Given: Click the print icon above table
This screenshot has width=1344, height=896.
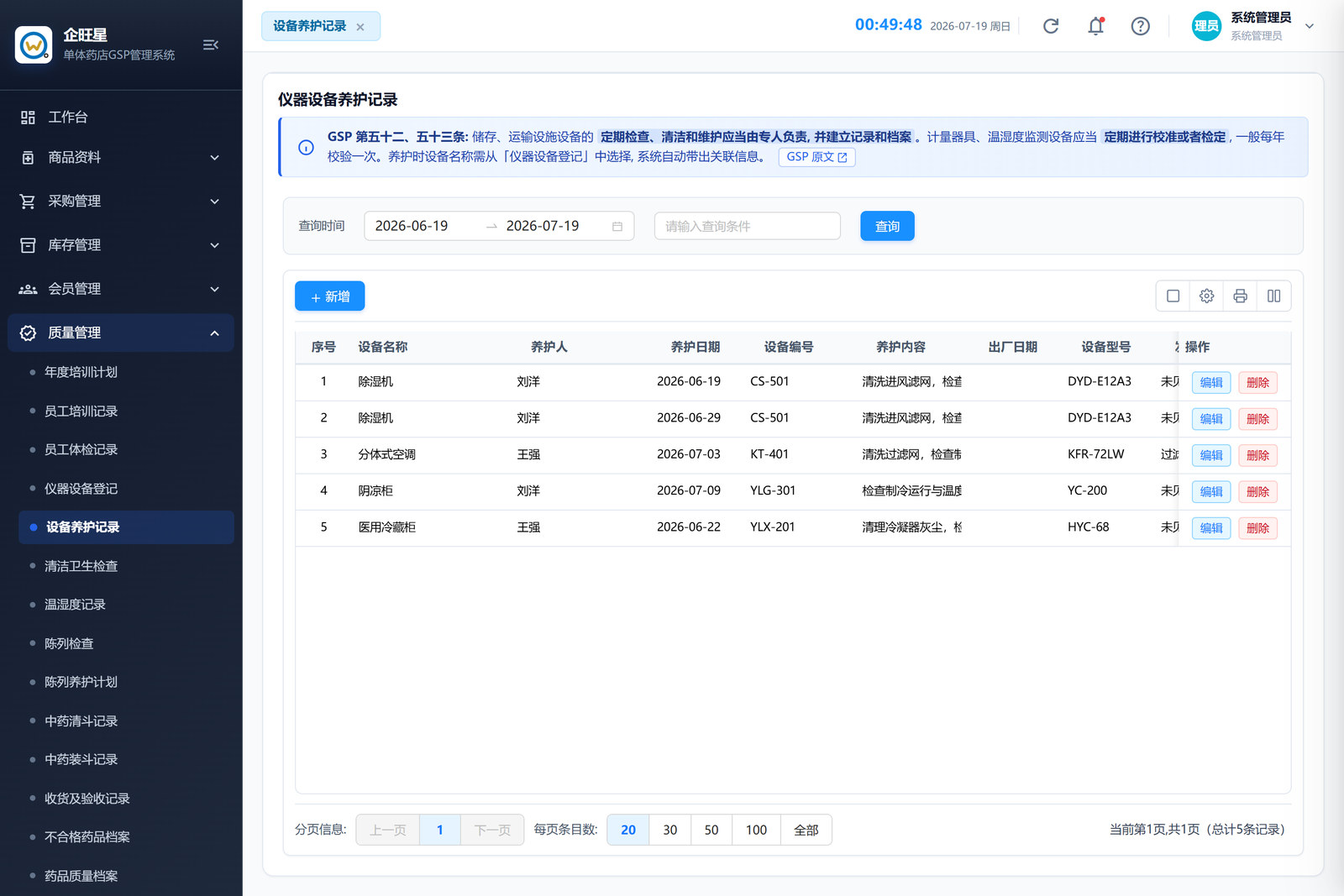Looking at the screenshot, I should [x=1241, y=296].
